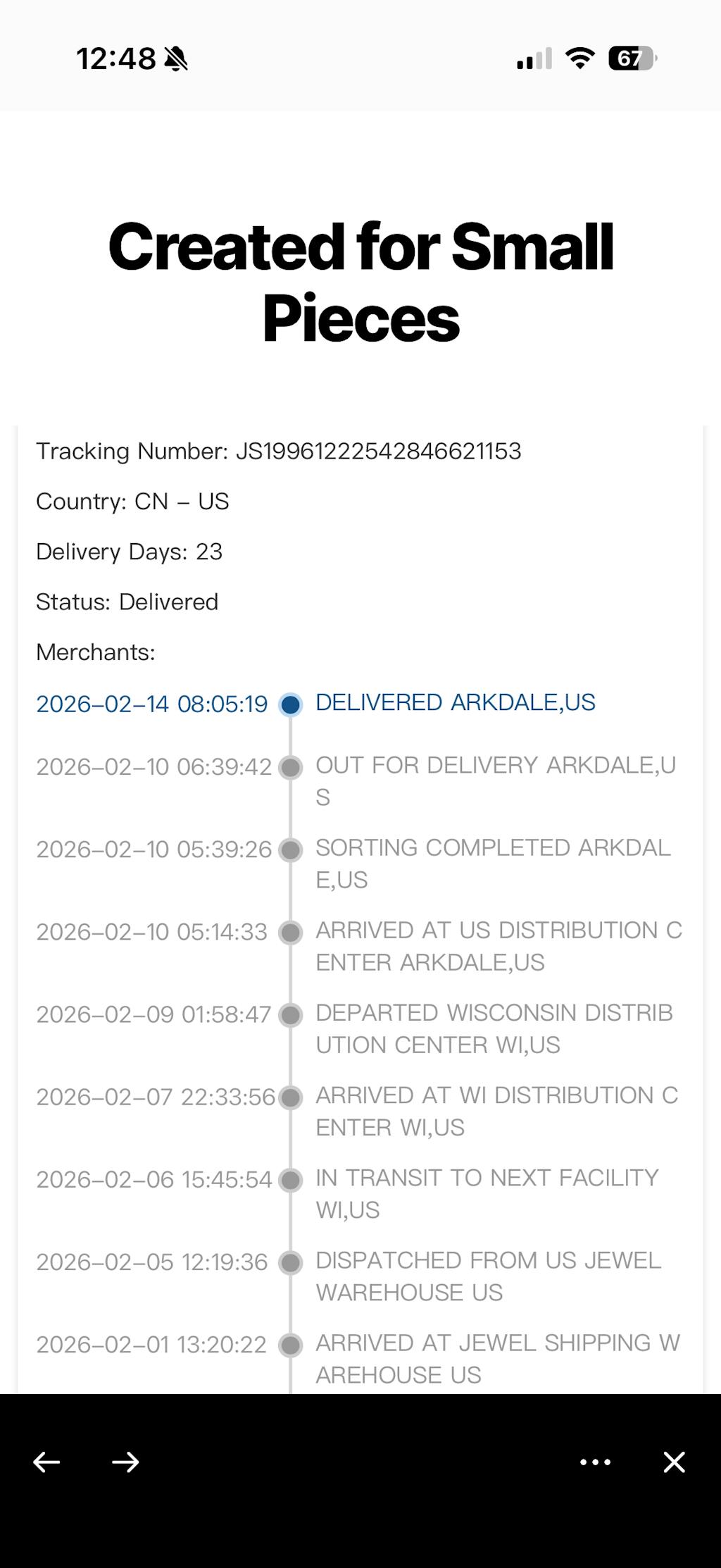The width and height of the screenshot is (721, 1568).
Task: Tap the 2026-02-14 08:05:19 timestamp
Action: tap(152, 704)
